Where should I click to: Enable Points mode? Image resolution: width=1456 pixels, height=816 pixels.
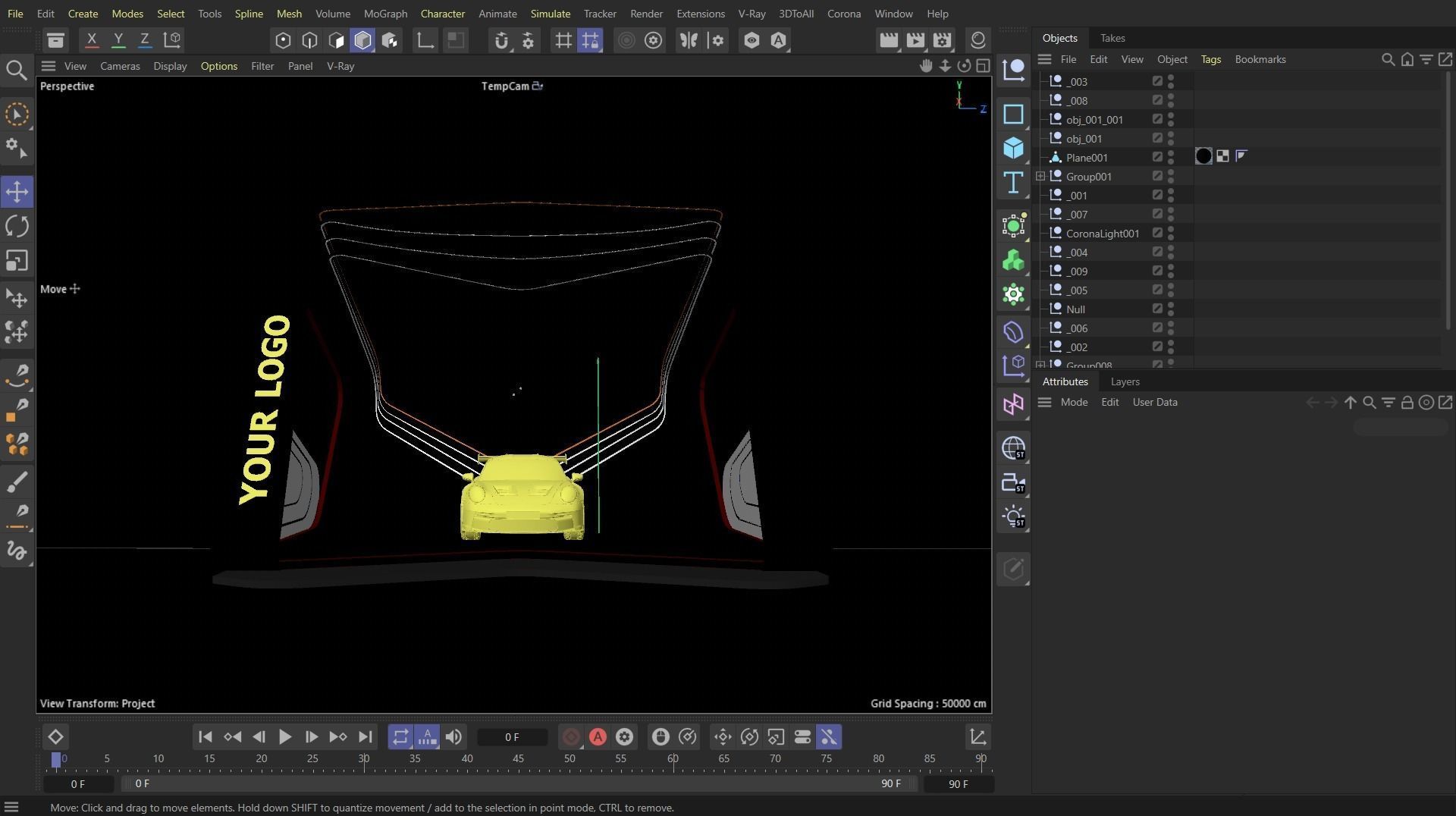point(283,40)
